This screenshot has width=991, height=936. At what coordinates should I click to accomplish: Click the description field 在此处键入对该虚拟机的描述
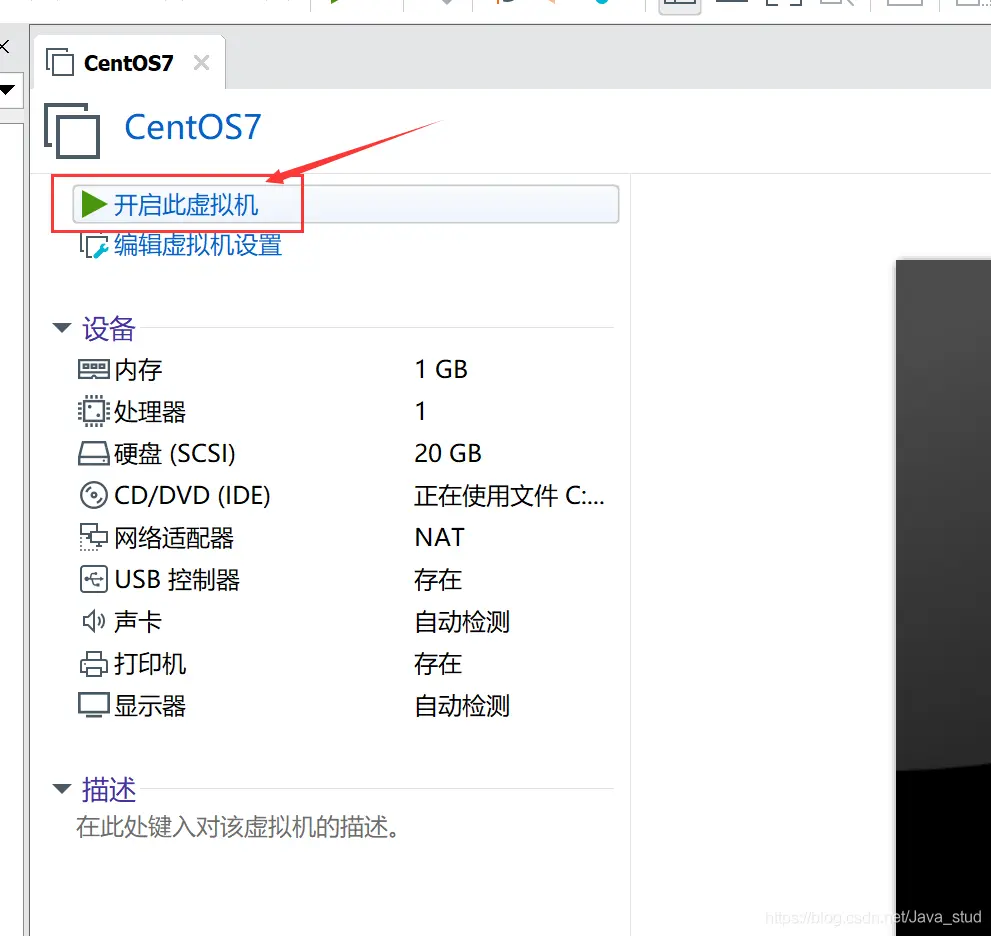[238, 827]
